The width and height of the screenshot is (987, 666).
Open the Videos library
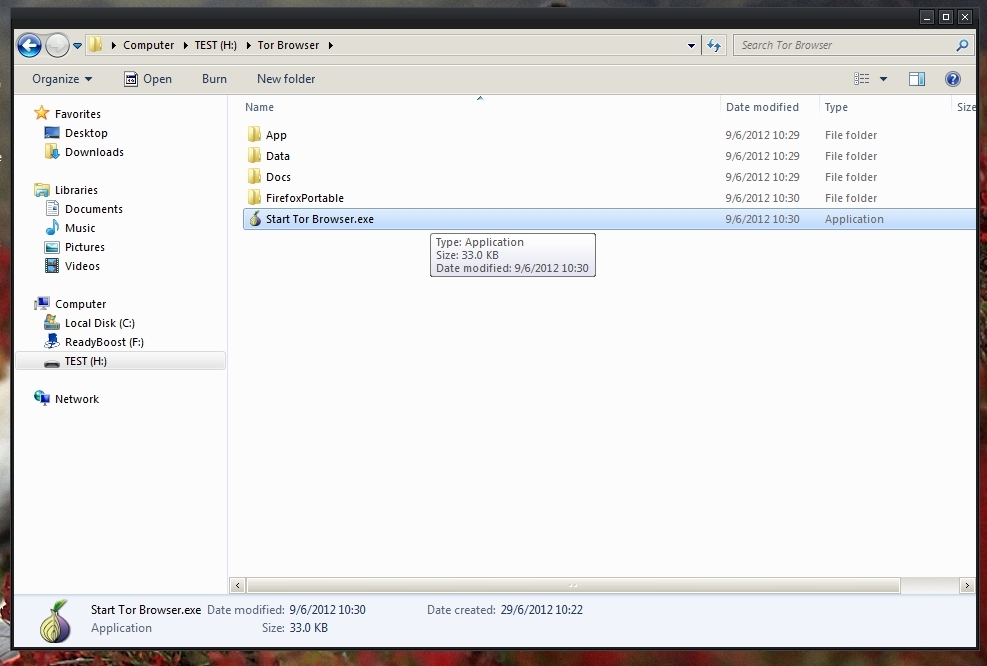click(82, 266)
